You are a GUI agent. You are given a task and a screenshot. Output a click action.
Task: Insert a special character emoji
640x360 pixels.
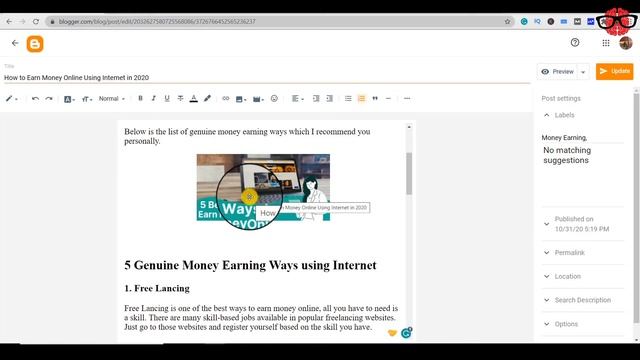coord(274,98)
